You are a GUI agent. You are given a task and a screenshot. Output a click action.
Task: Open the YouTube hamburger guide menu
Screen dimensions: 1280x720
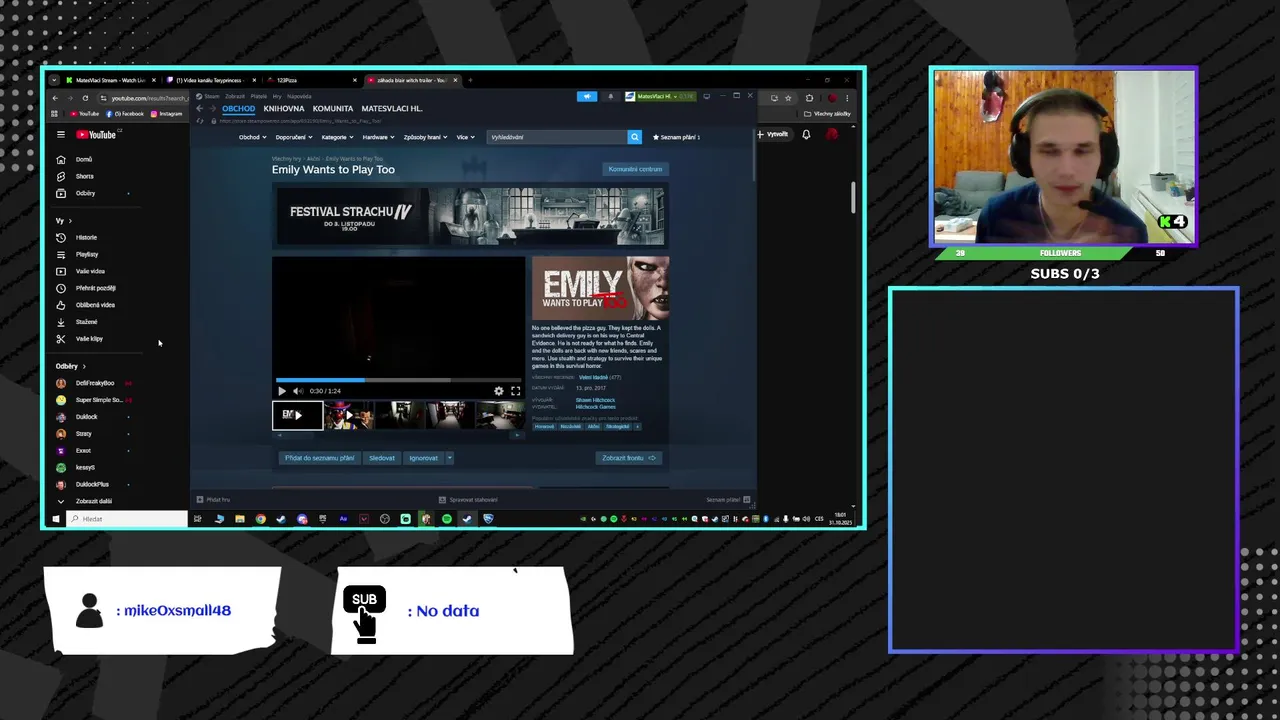60,134
